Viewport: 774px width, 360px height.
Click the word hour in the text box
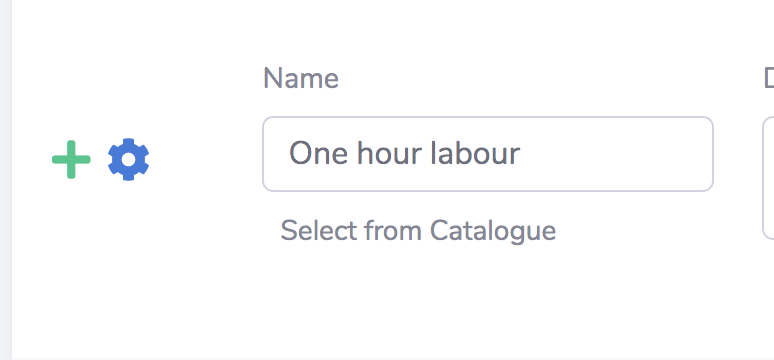tap(389, 154)
